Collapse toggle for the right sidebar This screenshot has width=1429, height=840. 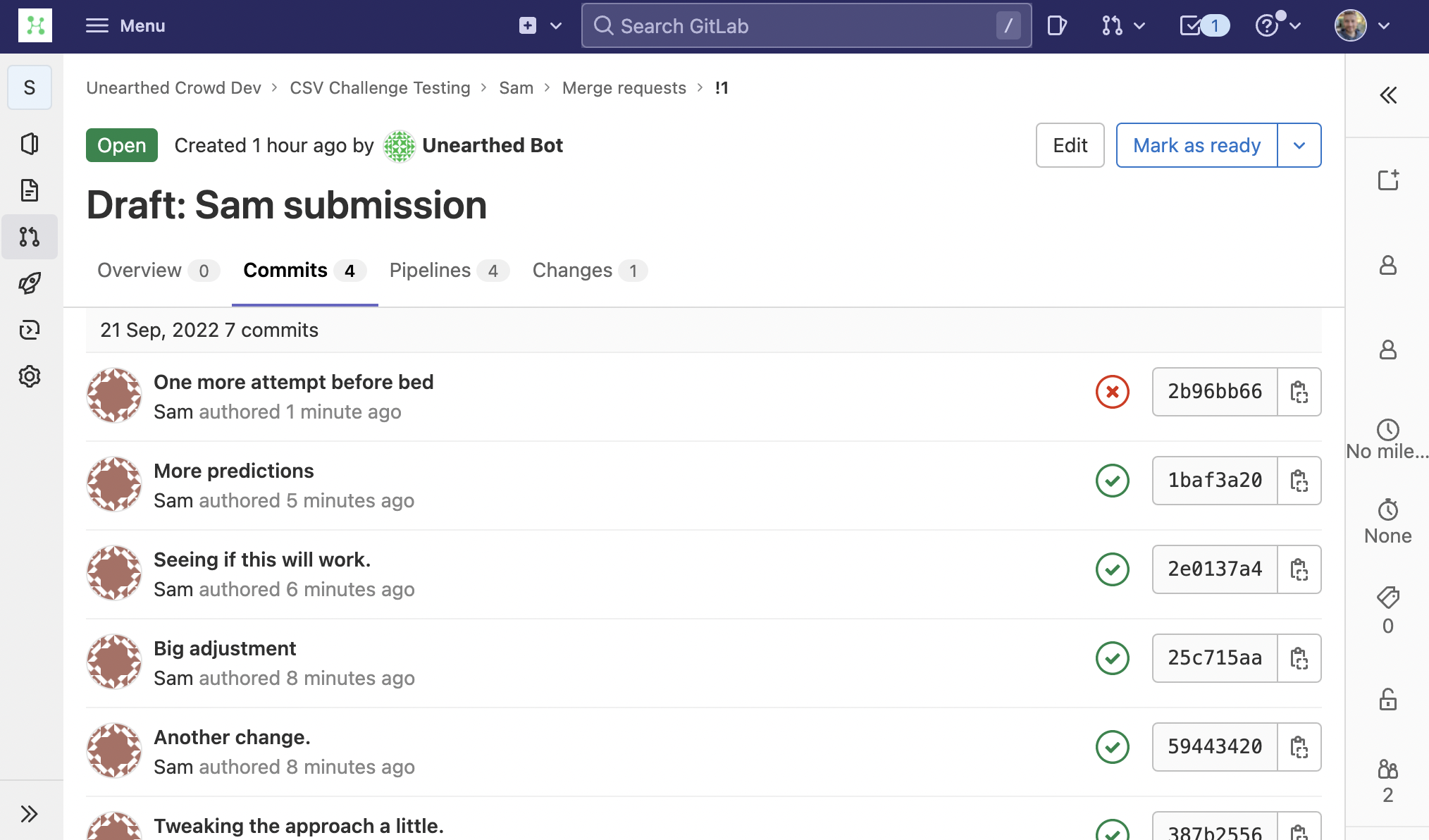(x=1387, y=95)
